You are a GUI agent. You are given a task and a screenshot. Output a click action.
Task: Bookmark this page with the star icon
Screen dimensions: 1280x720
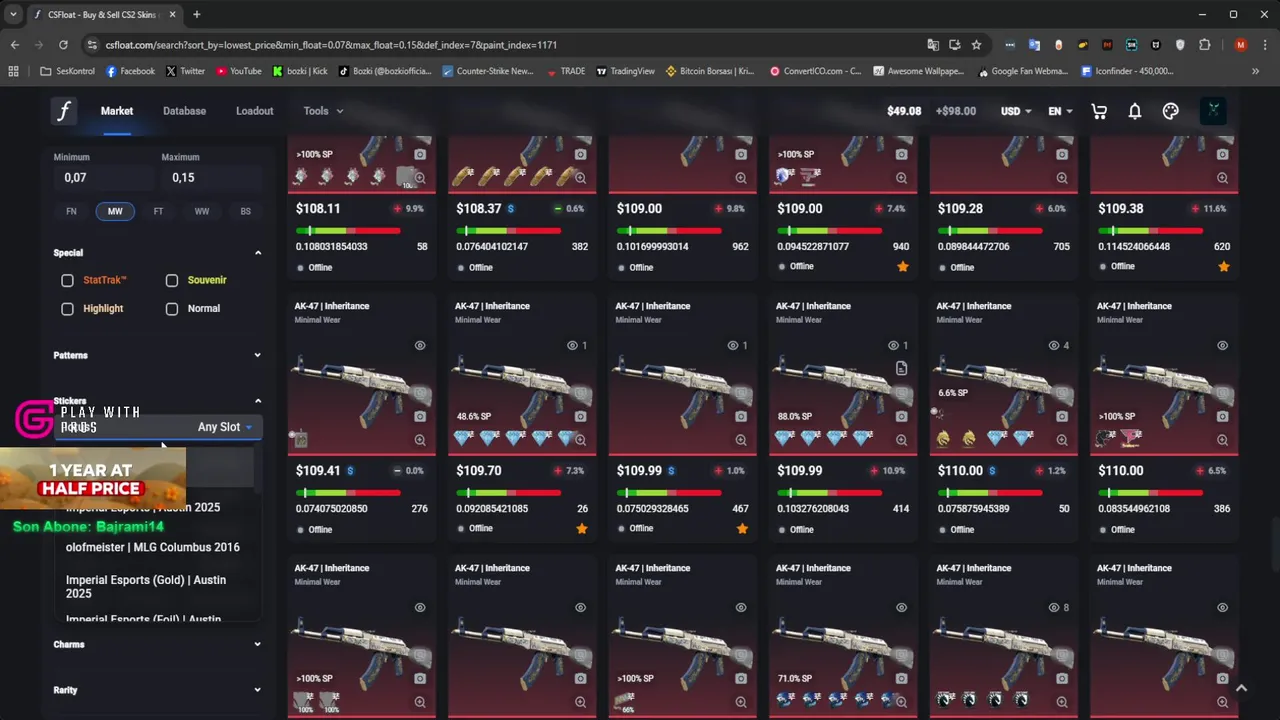[x=976, y=45]
